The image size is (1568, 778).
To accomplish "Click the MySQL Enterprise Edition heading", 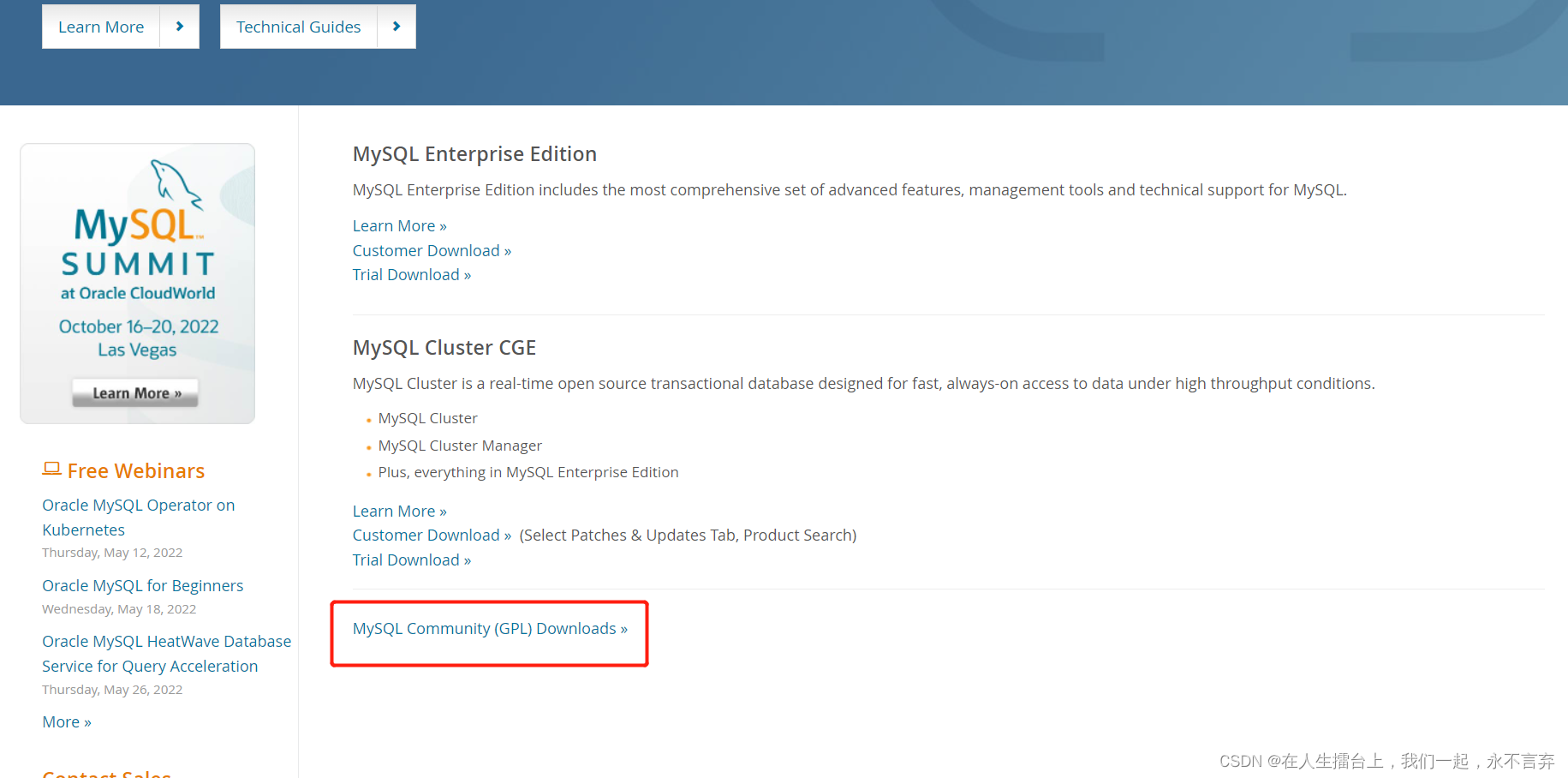I will [x=474, y=153].
